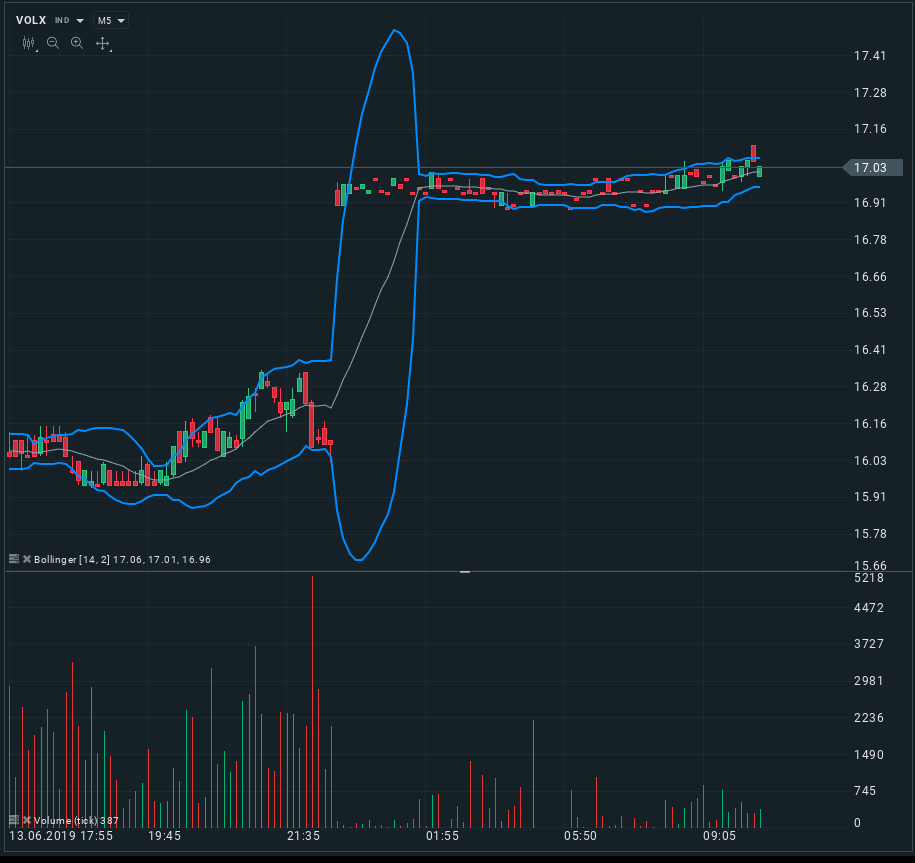Open the VOLX symbol dropdown

pos(80,21)
